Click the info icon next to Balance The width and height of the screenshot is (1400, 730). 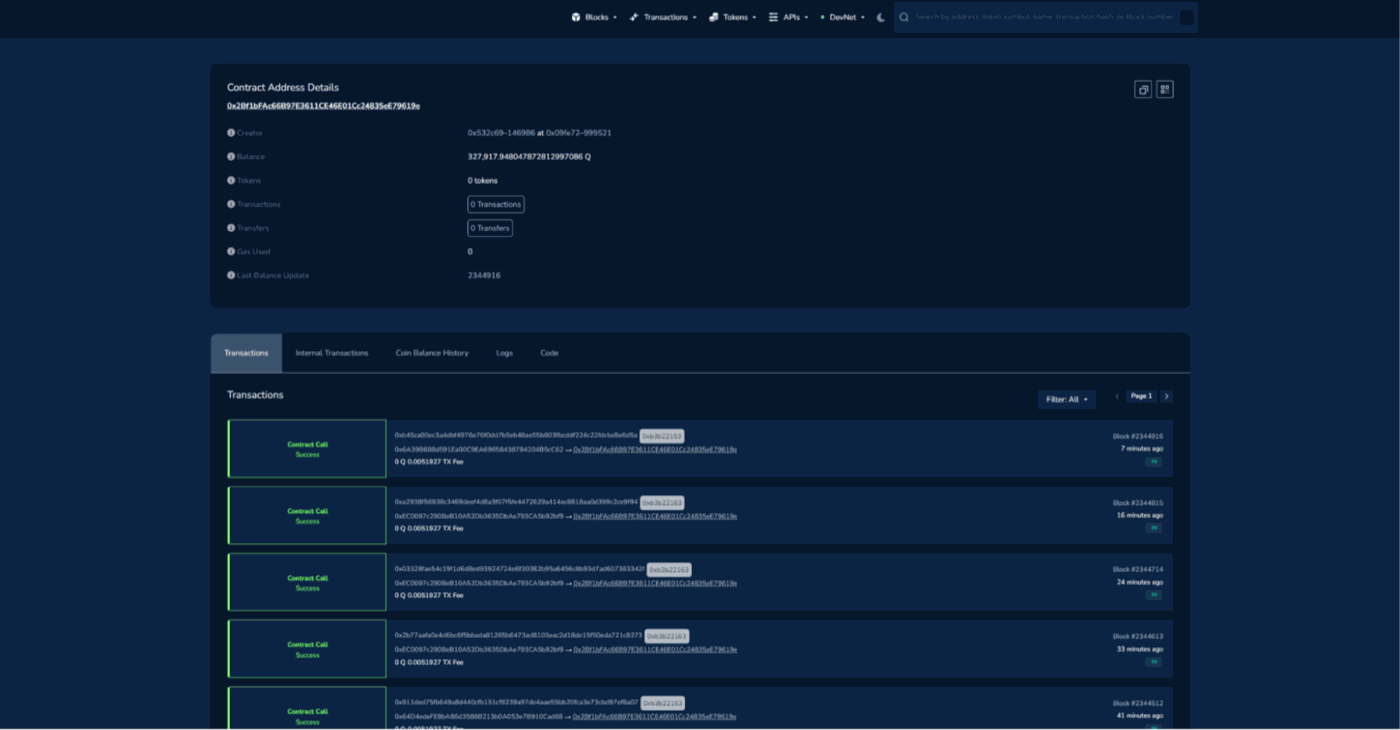231,157
